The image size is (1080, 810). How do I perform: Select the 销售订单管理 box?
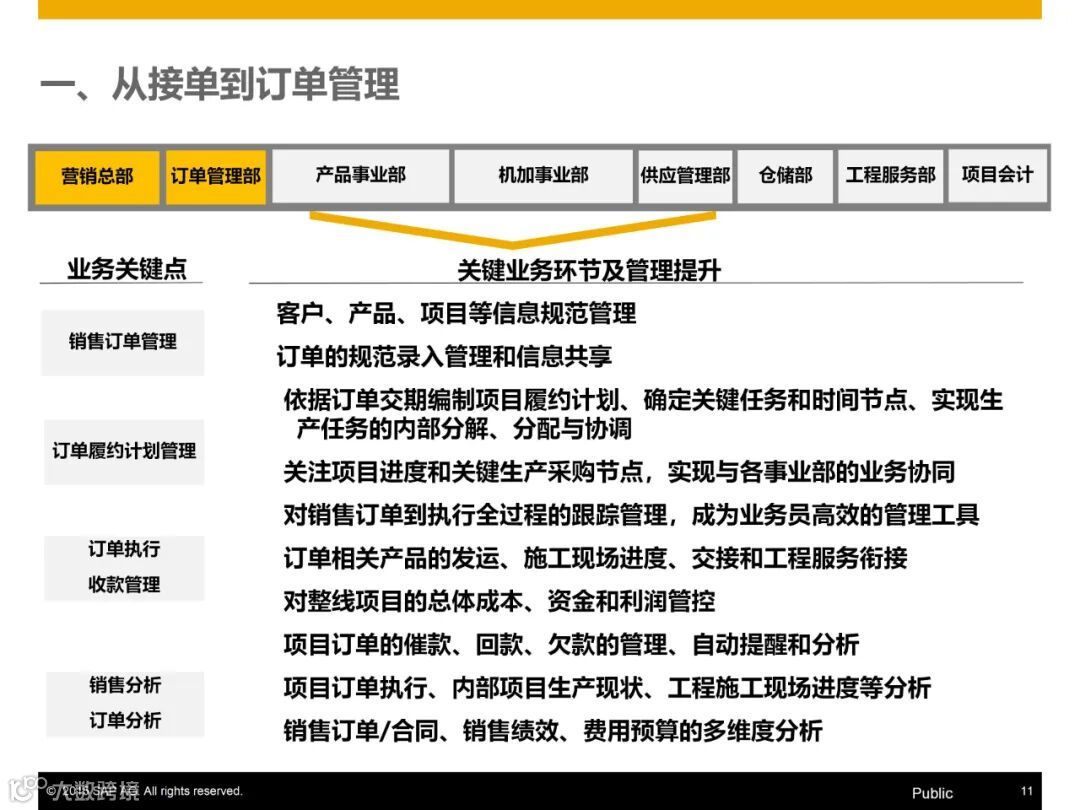[x=123, y=342]
